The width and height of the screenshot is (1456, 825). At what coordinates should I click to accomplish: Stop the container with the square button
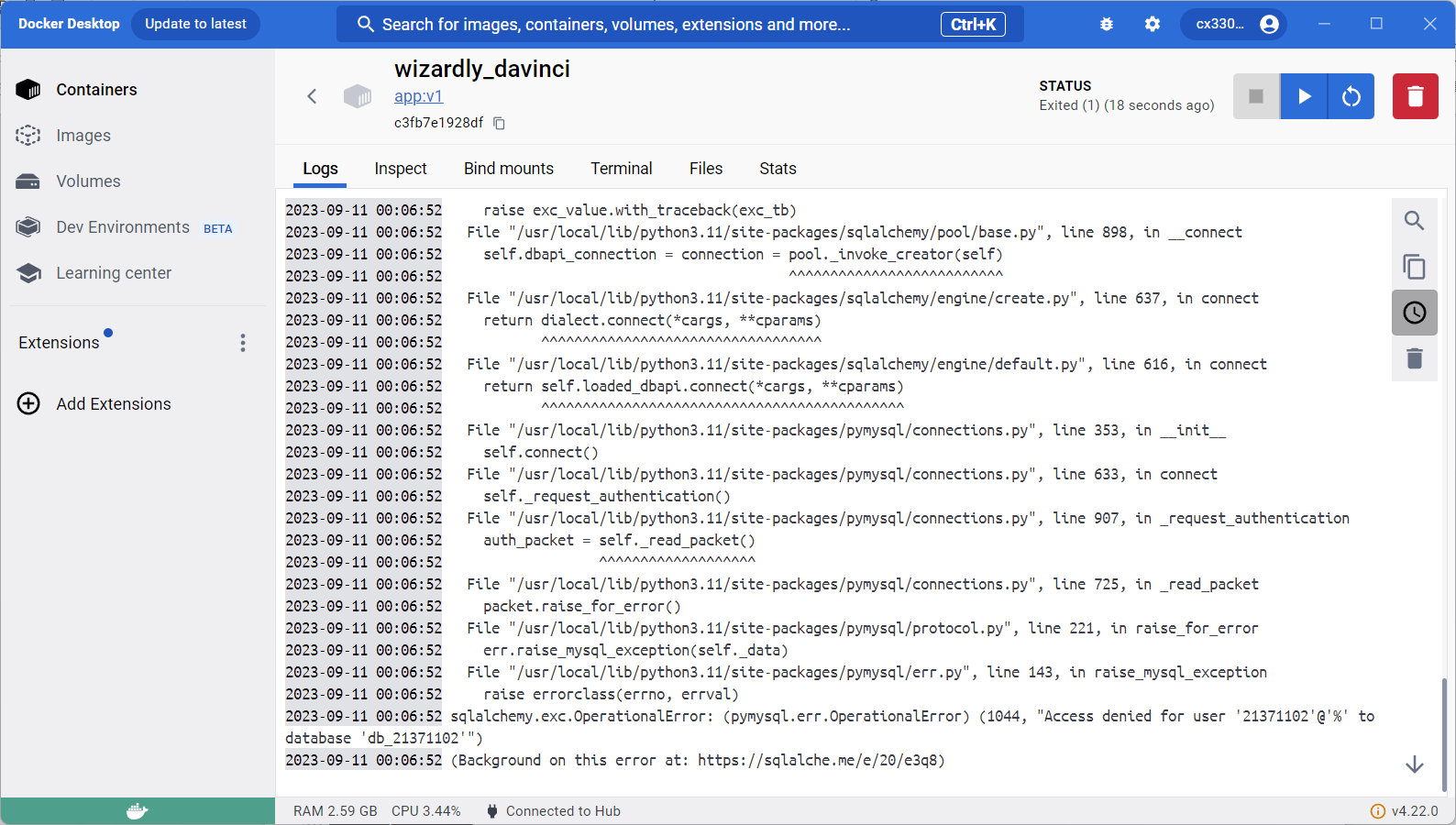[1256, 96]
